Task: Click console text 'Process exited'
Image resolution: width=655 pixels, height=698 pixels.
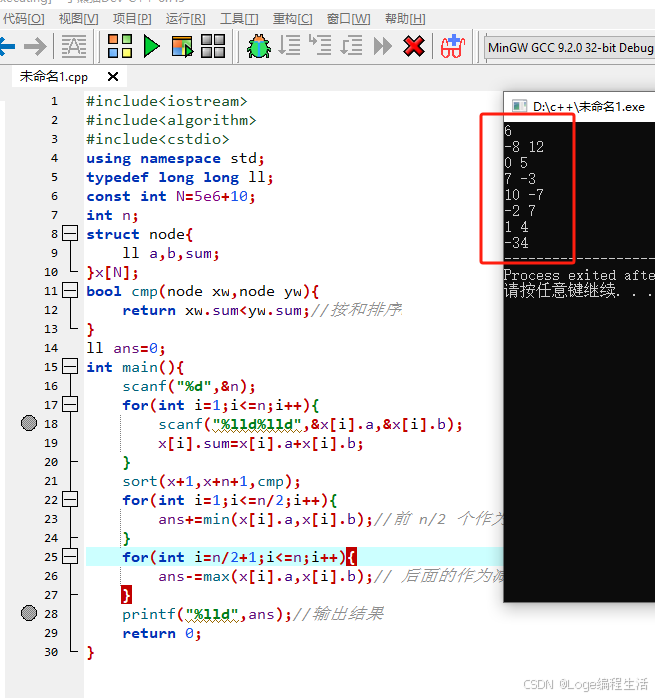Action: pyautogui.click(x=560, y=275)
